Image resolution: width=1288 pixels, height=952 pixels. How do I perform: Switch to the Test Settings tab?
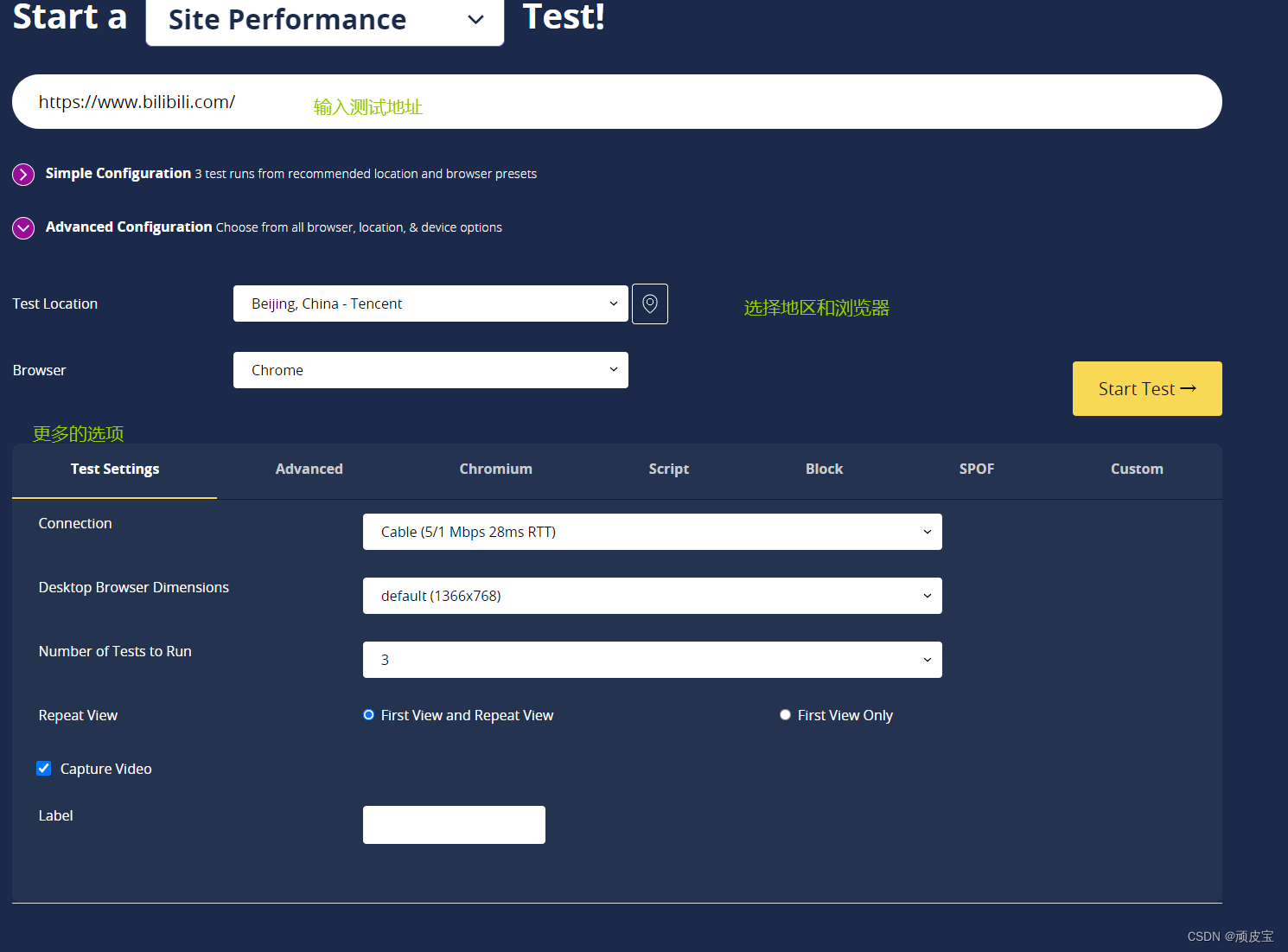[x=115, y=470]
